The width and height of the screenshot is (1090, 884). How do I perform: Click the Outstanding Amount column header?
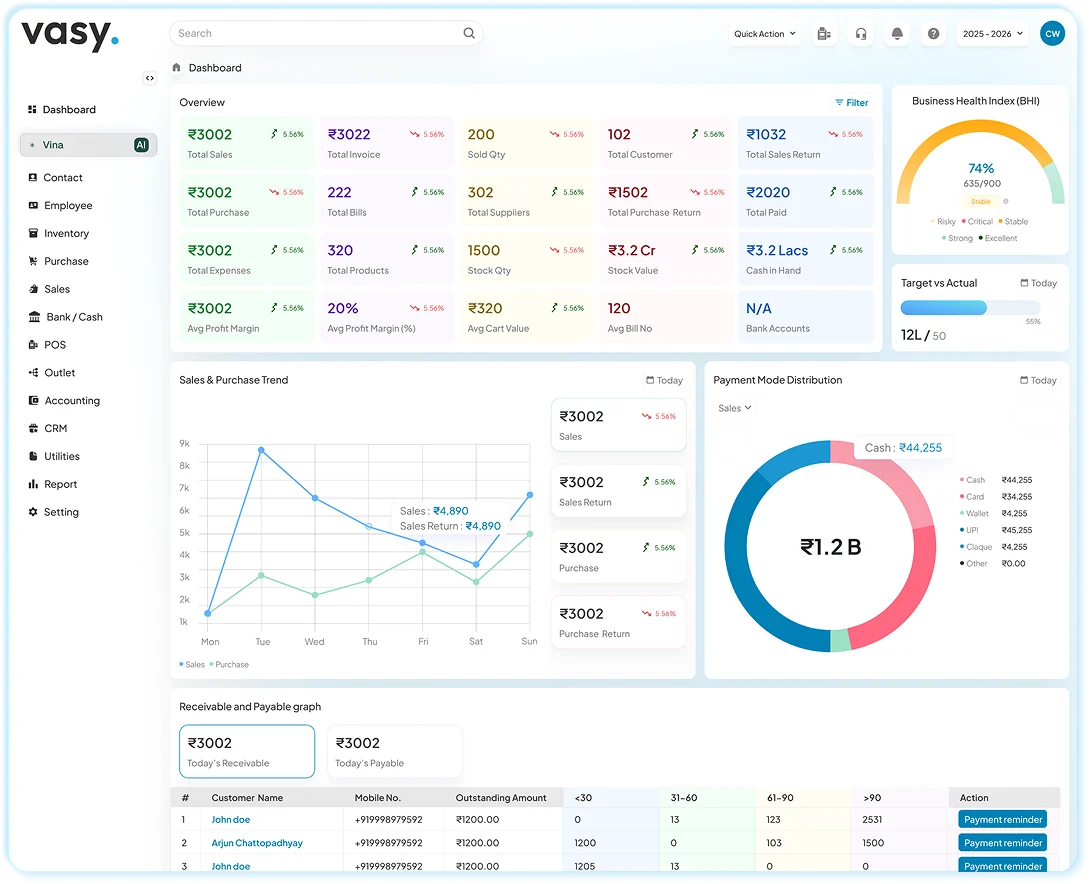(x=501, y=798)
